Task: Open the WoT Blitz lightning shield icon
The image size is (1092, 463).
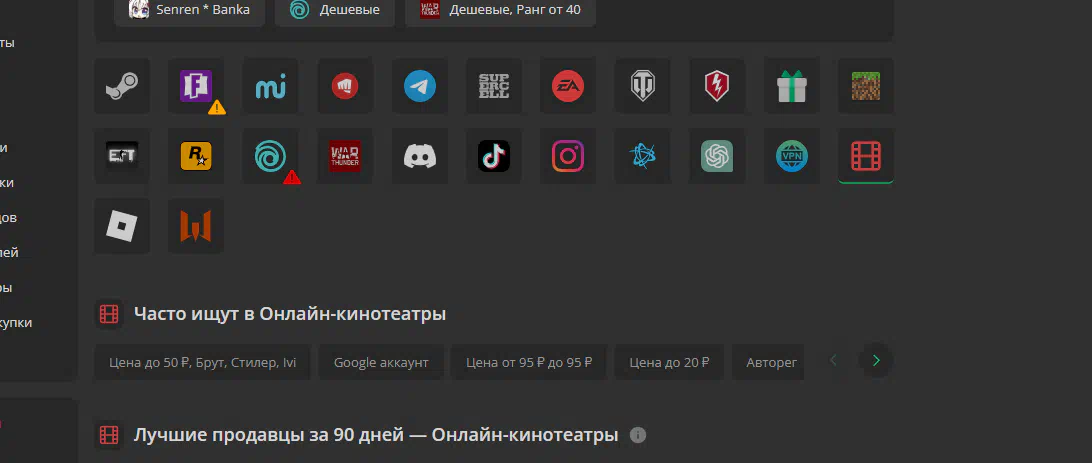Action: [717, 86]
